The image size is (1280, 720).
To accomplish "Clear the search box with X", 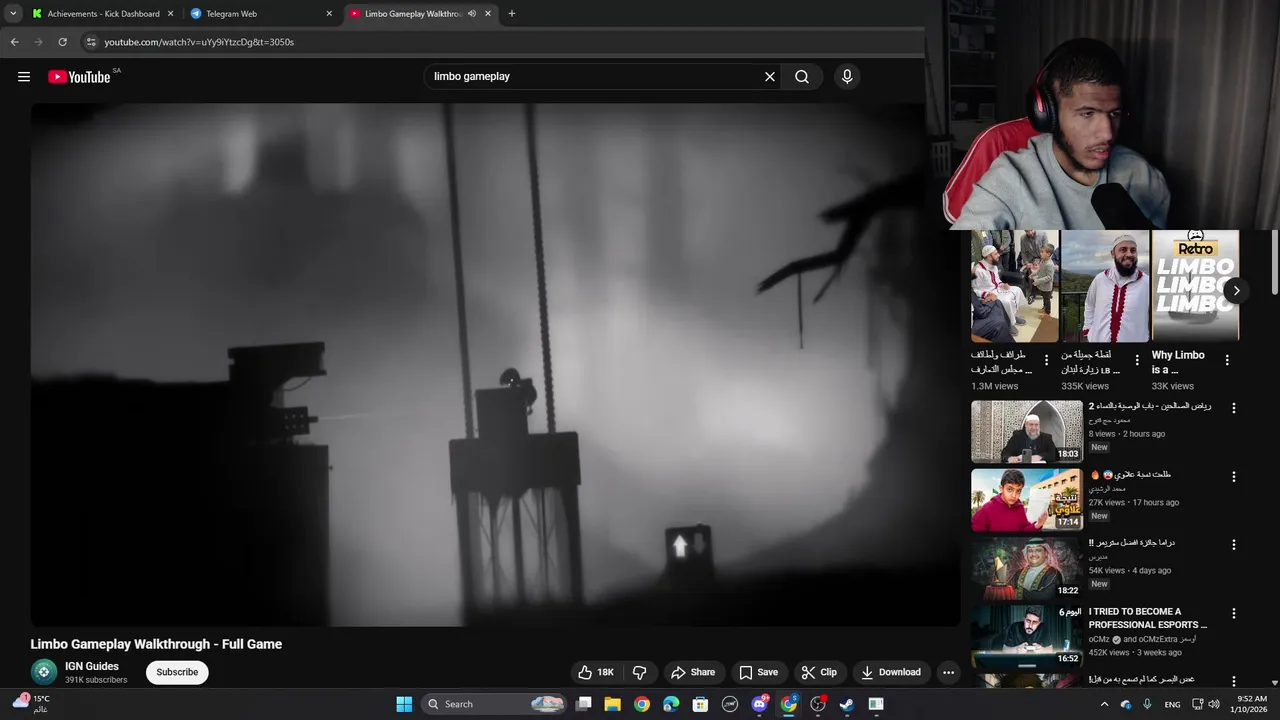I will click(x=770, y=77).
